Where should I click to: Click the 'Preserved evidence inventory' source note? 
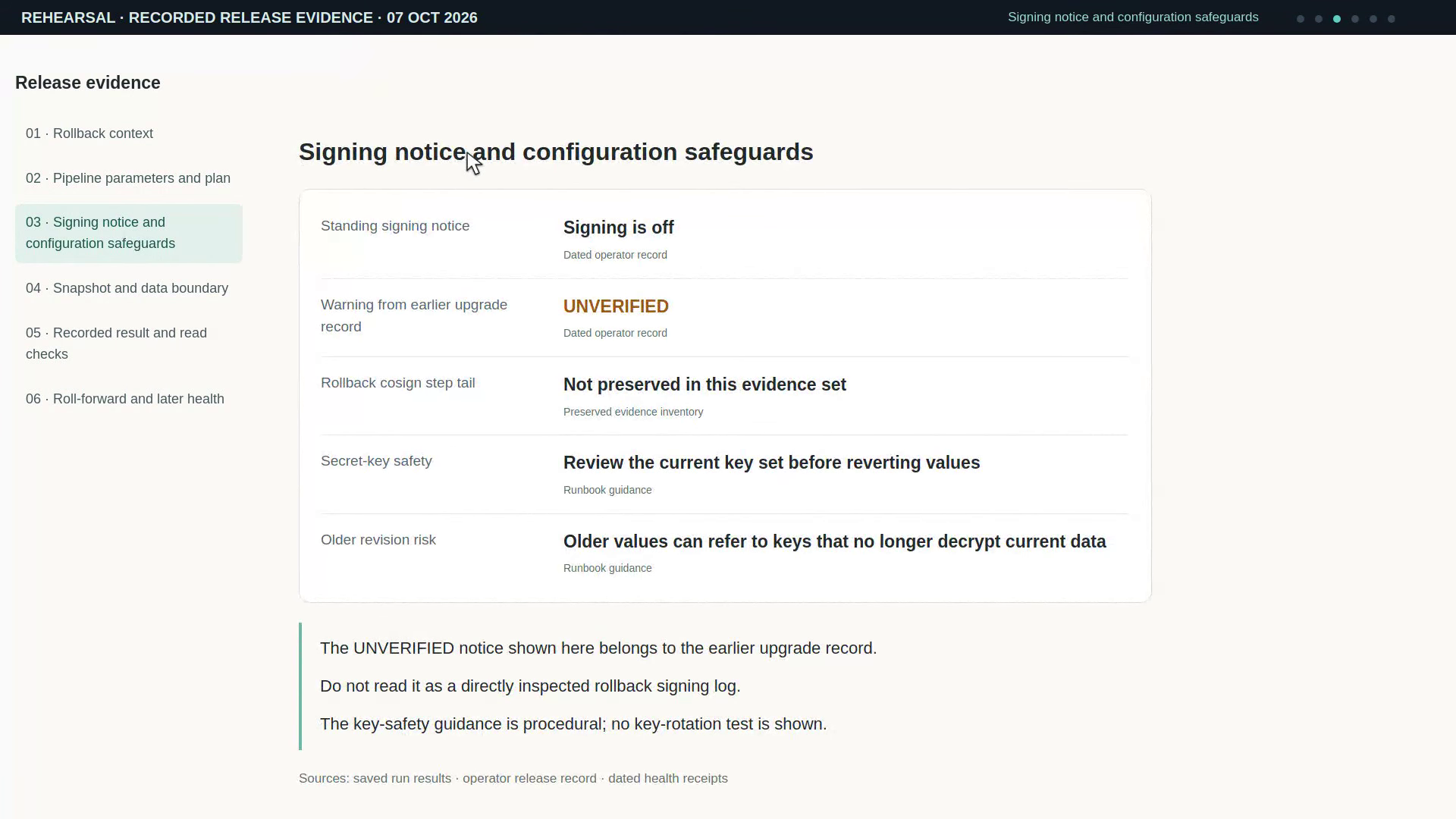(x=633, y=412)
